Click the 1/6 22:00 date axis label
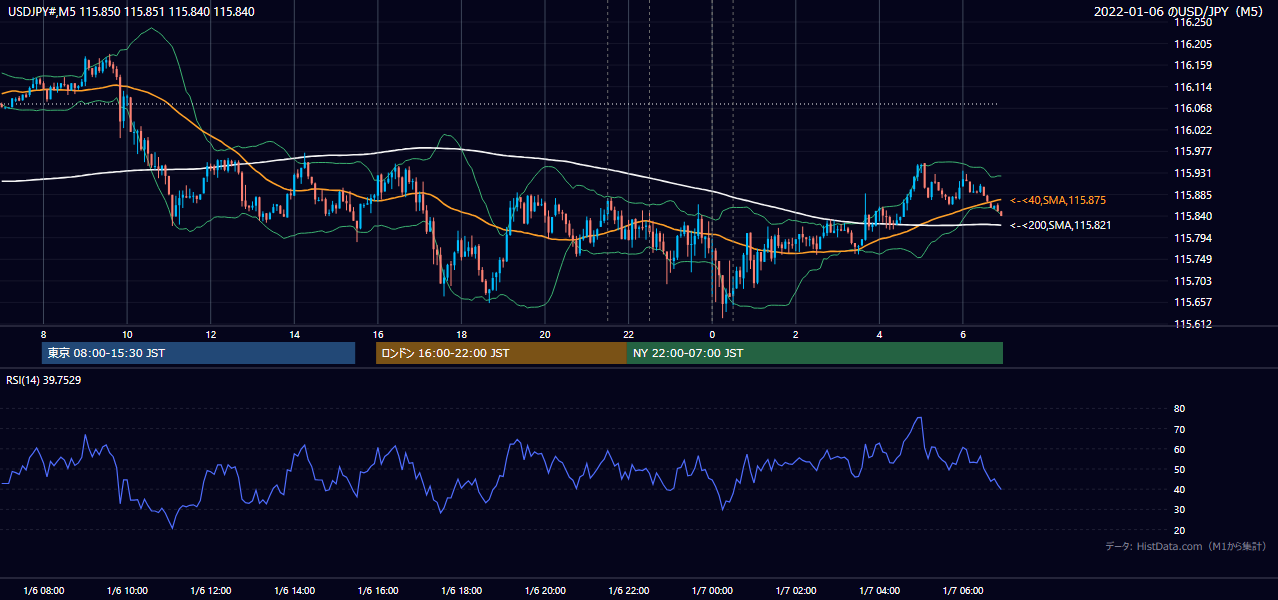1278x600 pixels. [629, 591]
